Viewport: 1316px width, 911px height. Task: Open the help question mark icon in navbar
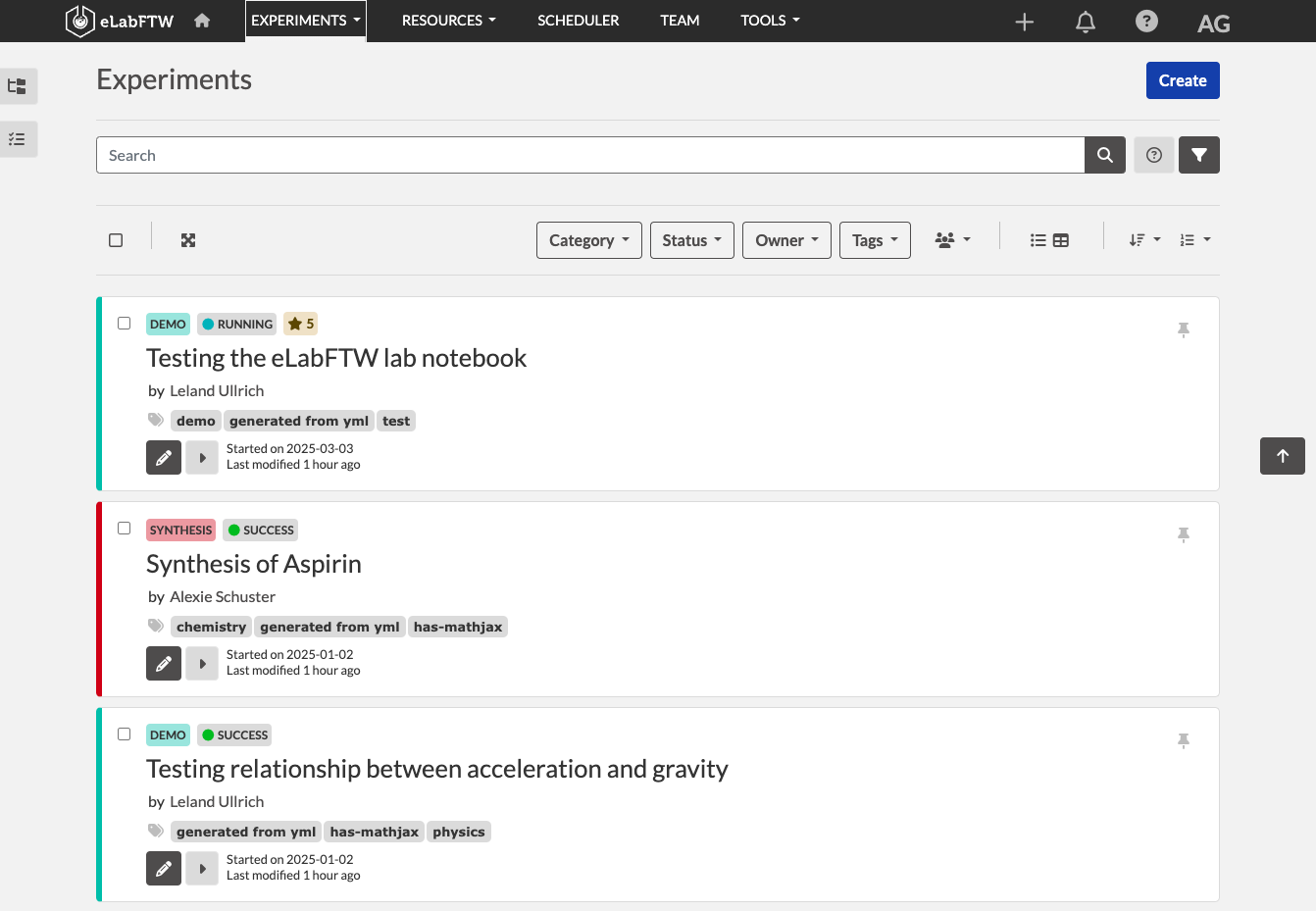click(x=1146, y=21)
